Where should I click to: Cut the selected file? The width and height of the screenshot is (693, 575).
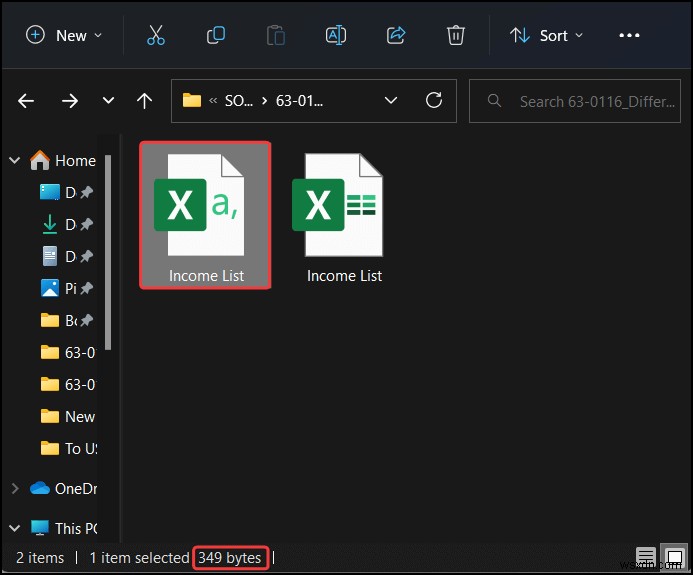(156, 35)
